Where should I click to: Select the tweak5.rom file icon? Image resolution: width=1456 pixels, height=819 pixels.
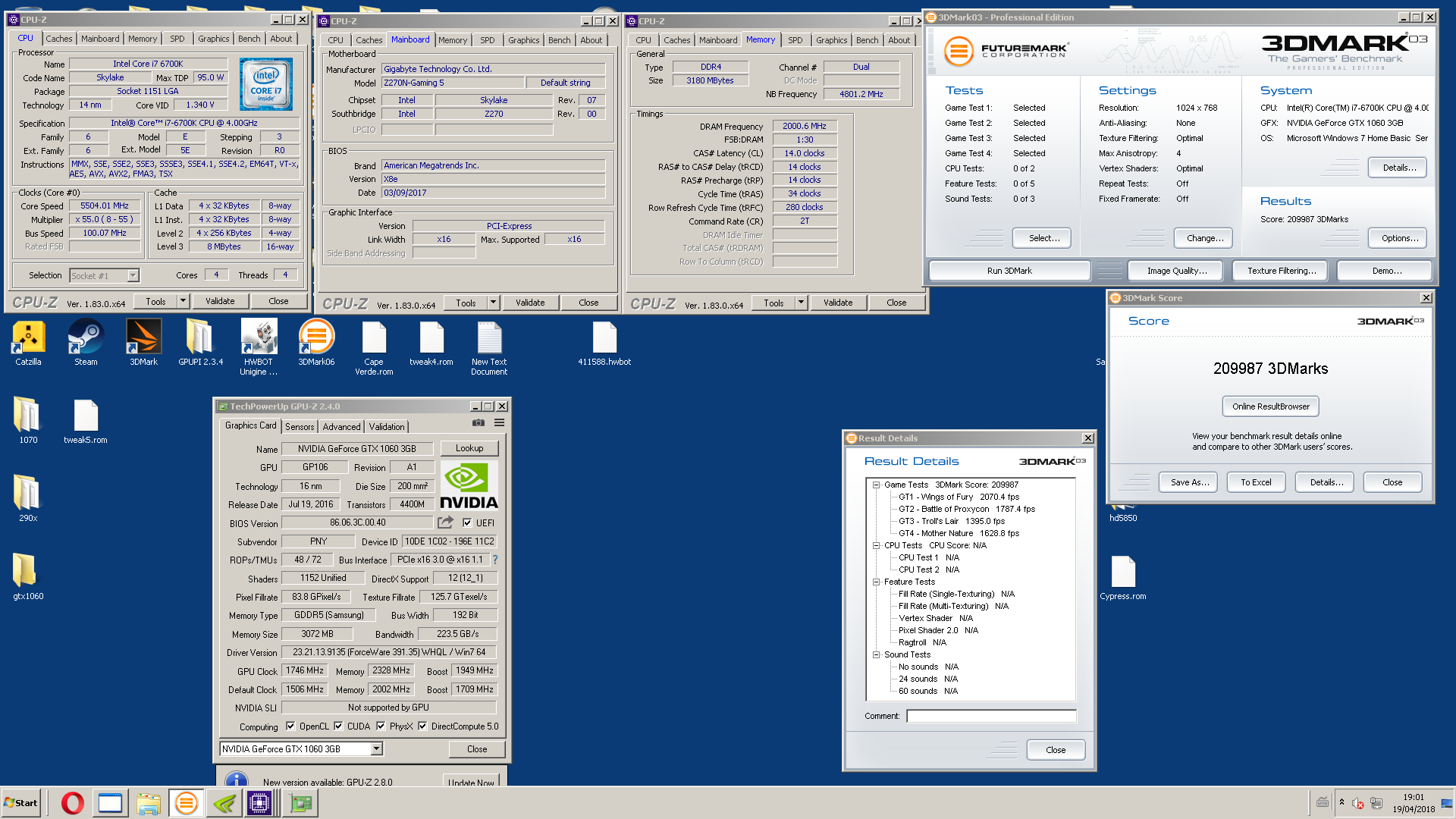(86, 421)
